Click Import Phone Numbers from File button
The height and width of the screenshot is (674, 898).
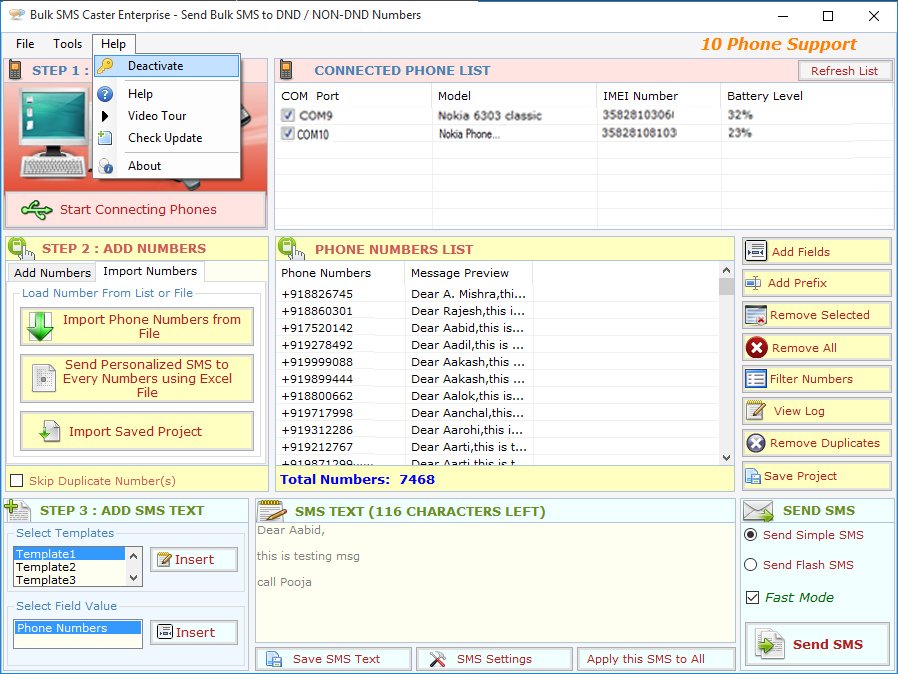coord(137,326)
